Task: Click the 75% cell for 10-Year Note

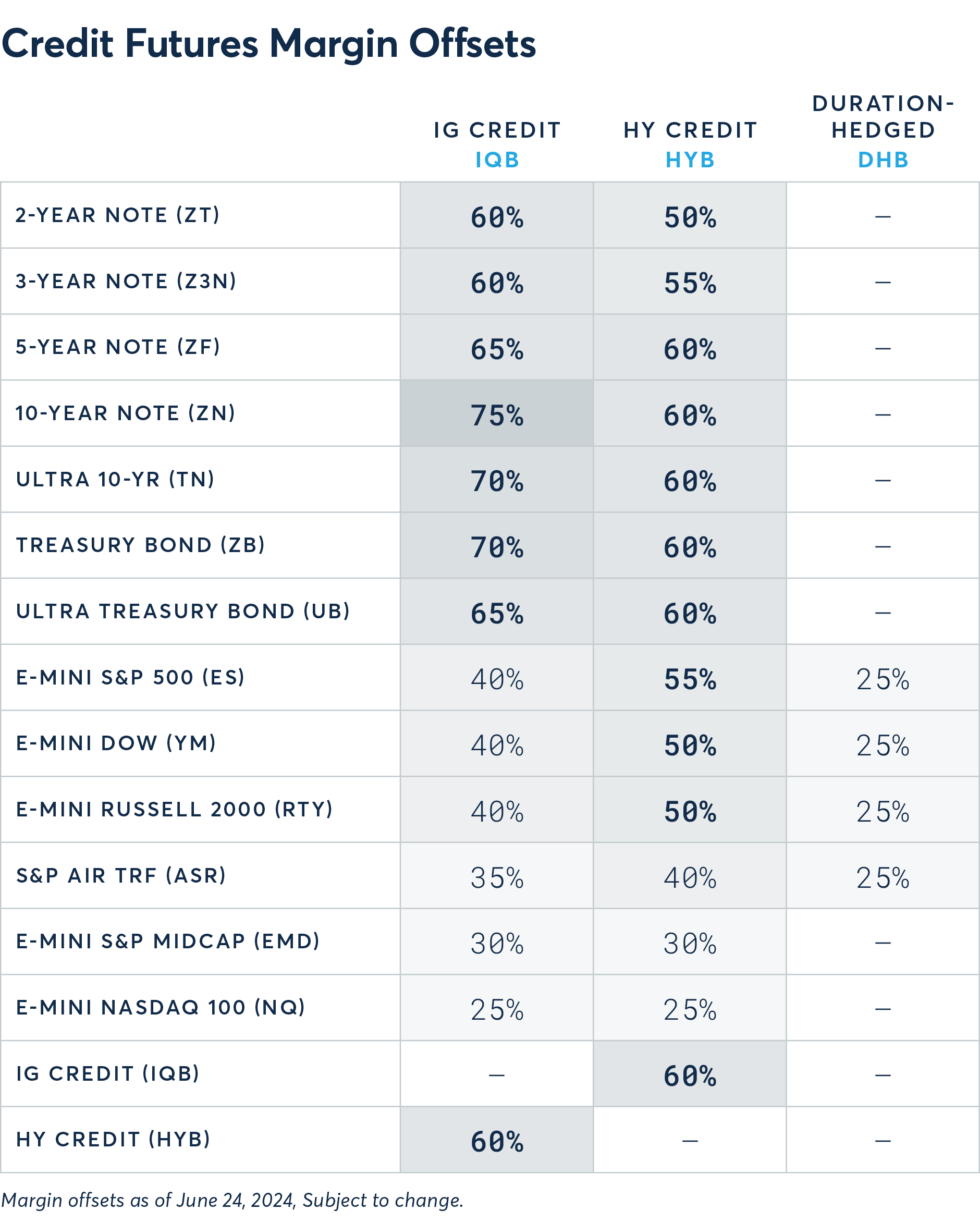Action: point(497,415)
